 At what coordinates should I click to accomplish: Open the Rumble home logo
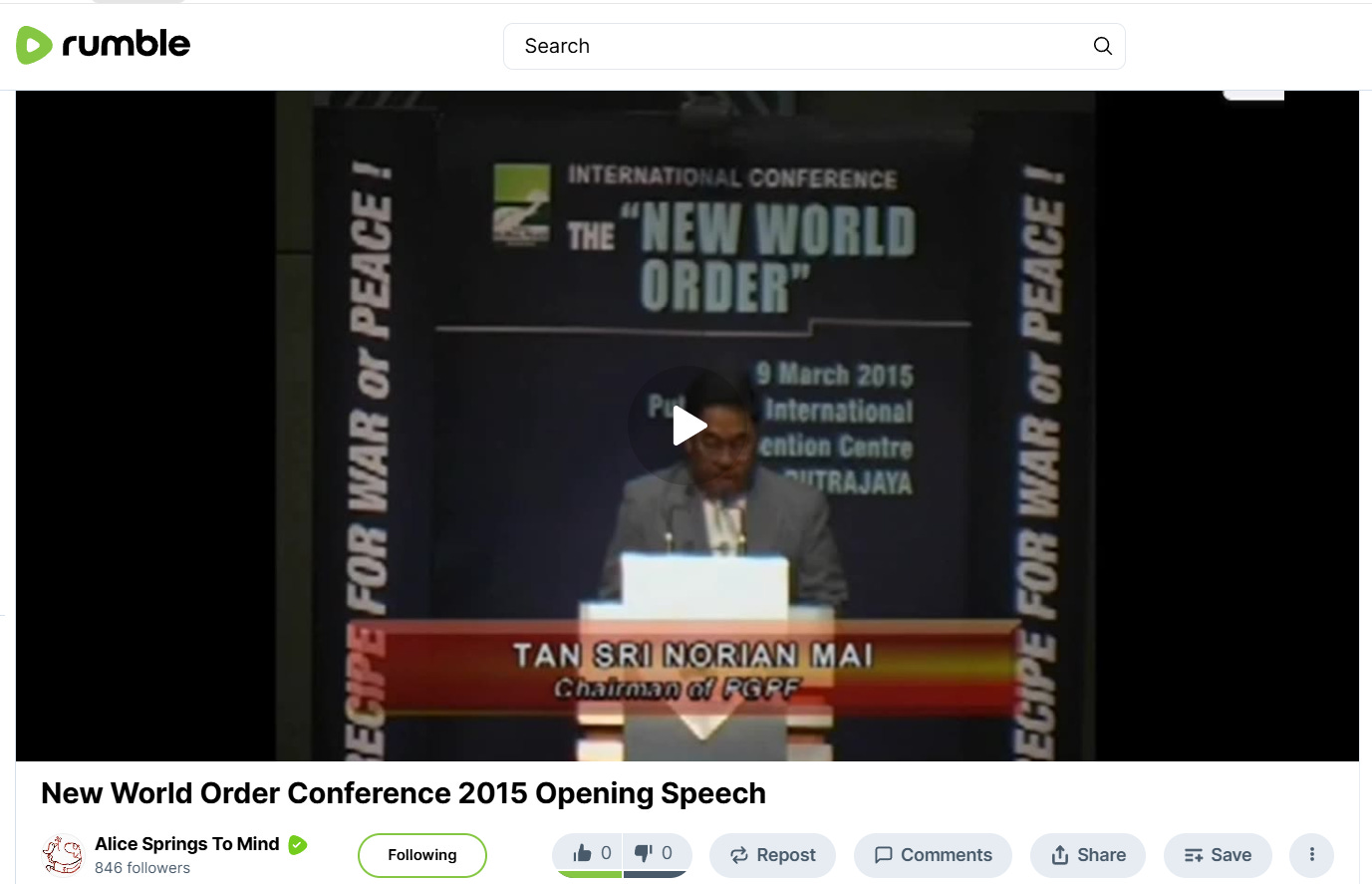click(103, 45)
